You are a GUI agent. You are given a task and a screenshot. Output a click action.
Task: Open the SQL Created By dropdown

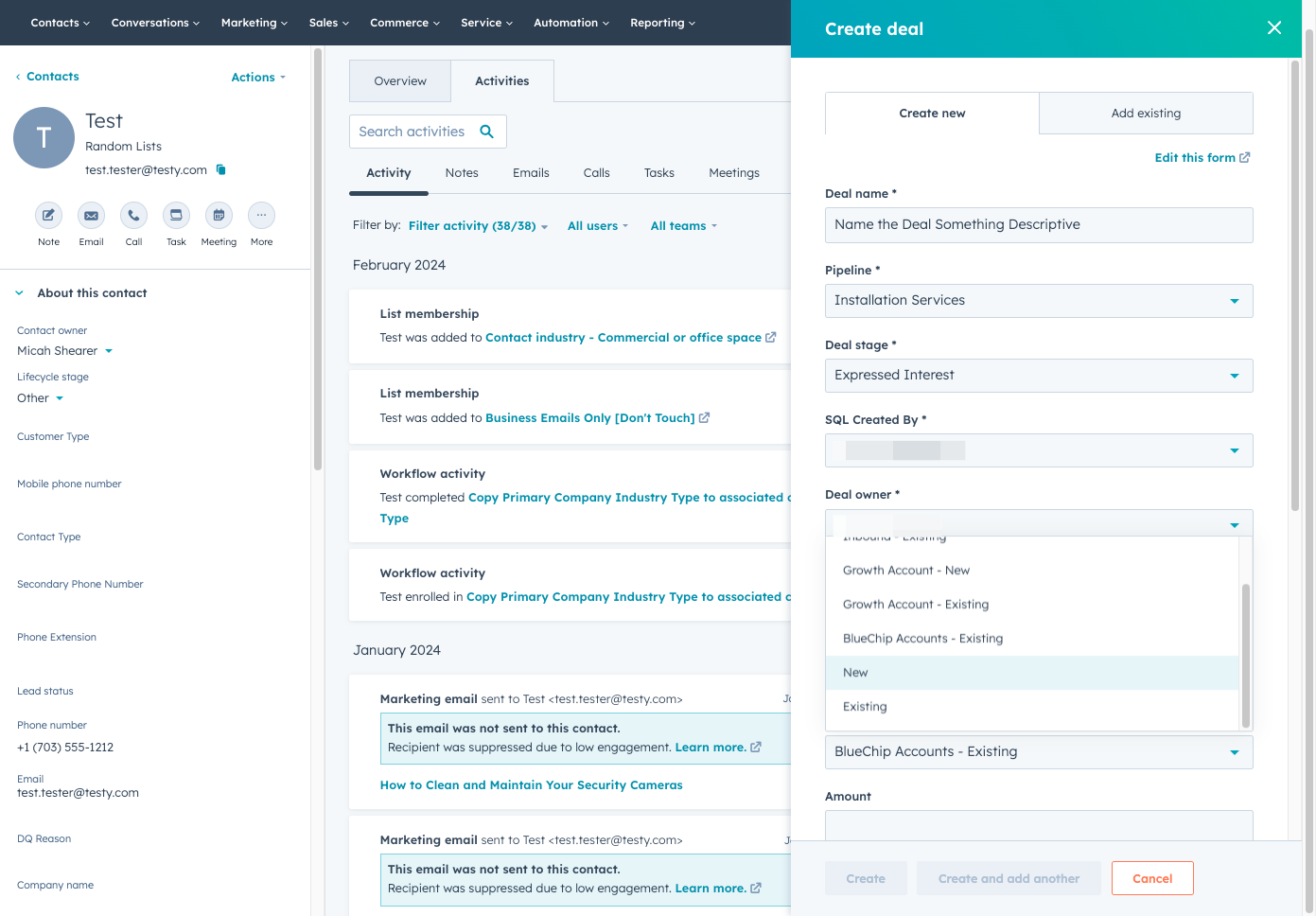[1039, 450]
